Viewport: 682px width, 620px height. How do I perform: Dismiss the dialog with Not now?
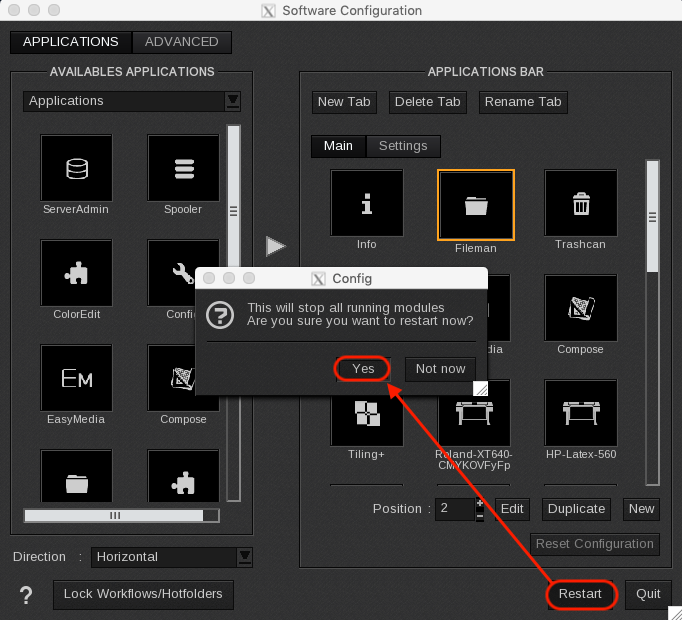coord(440,369)
